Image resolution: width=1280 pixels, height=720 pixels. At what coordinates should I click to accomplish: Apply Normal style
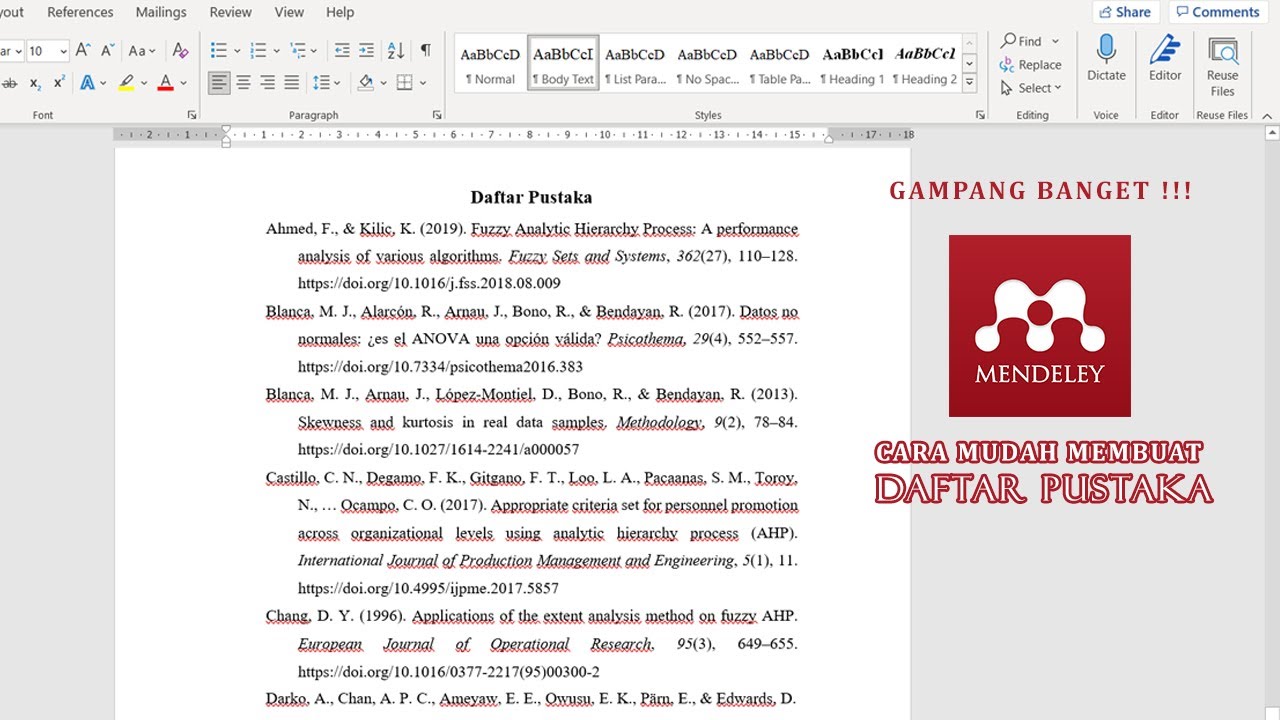point(490,64)
